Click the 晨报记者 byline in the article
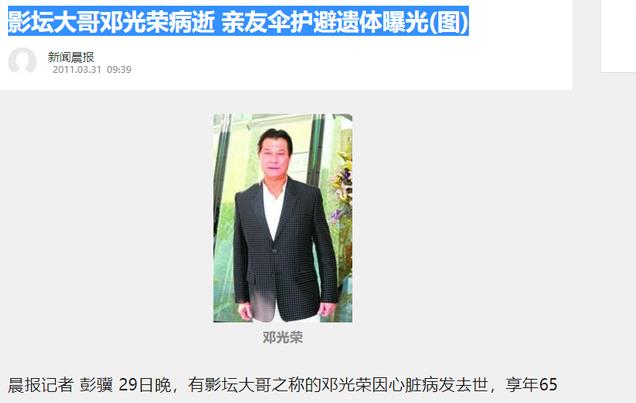This screenshot has width=636, height=403. [41, 385]
